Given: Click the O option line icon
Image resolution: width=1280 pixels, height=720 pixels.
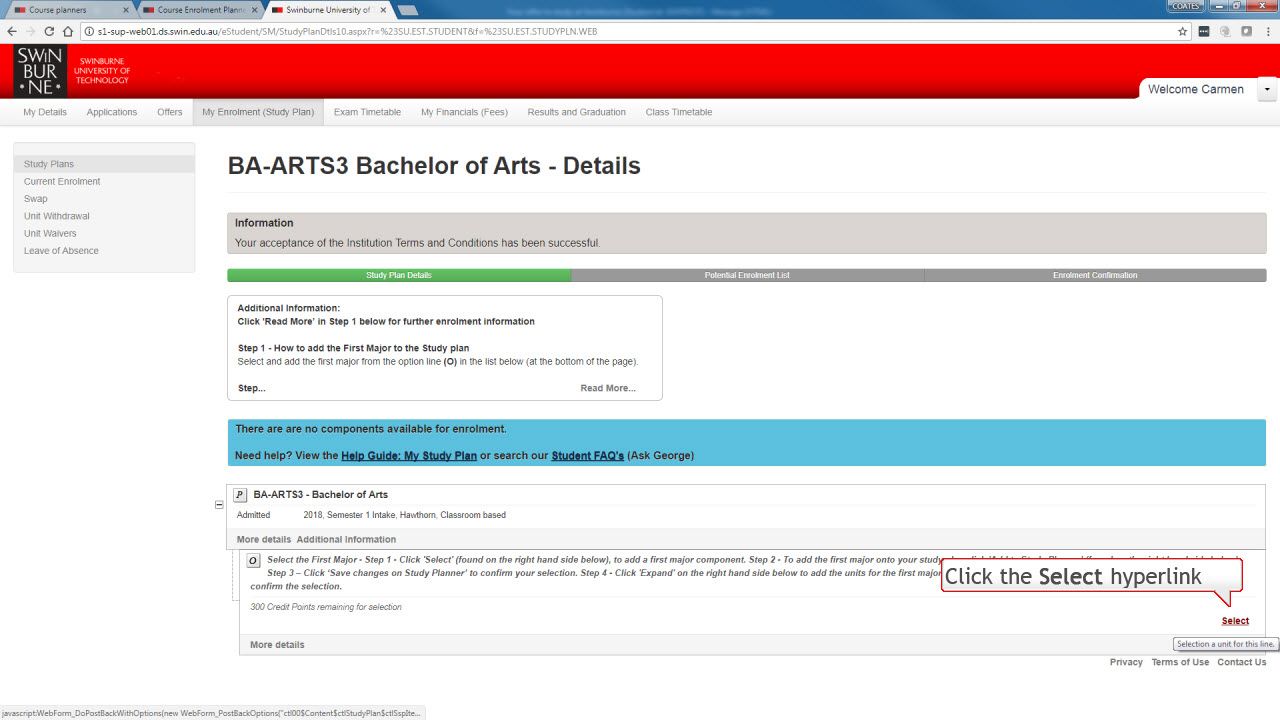Looking at the screenshot, I should tap(253, 561).
